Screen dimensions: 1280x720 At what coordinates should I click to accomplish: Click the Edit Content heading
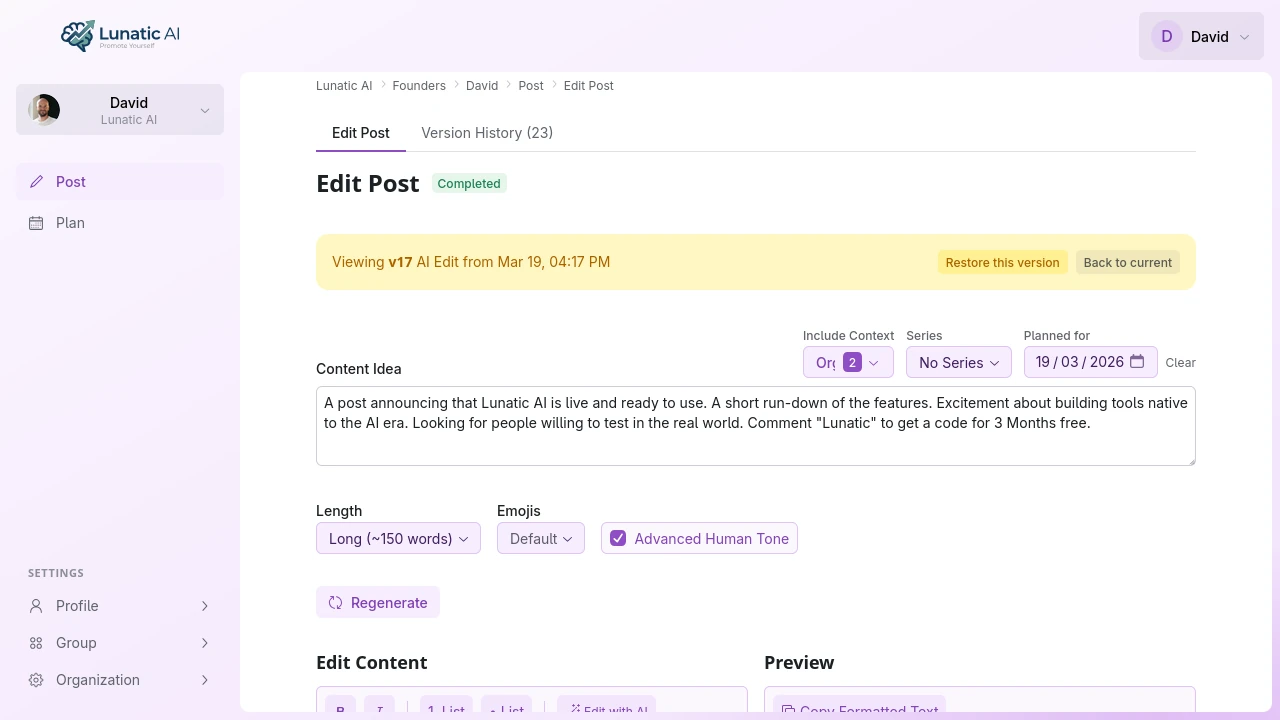tap(372, 662)
